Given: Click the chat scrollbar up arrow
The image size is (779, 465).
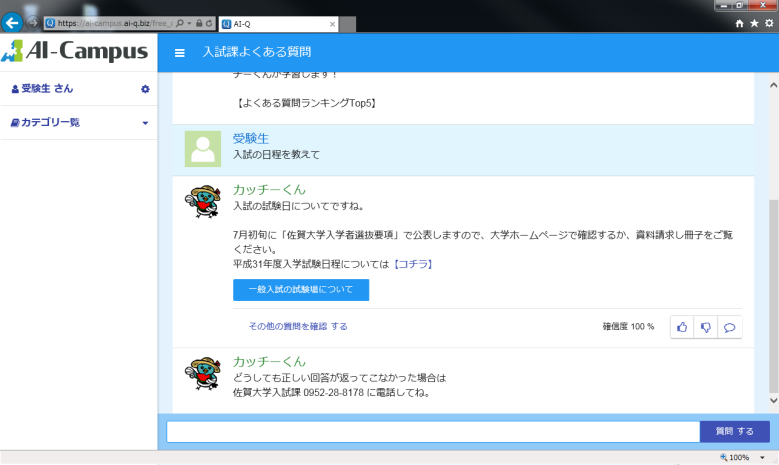Looking at the screenshot, I should [x=774, y=85].
